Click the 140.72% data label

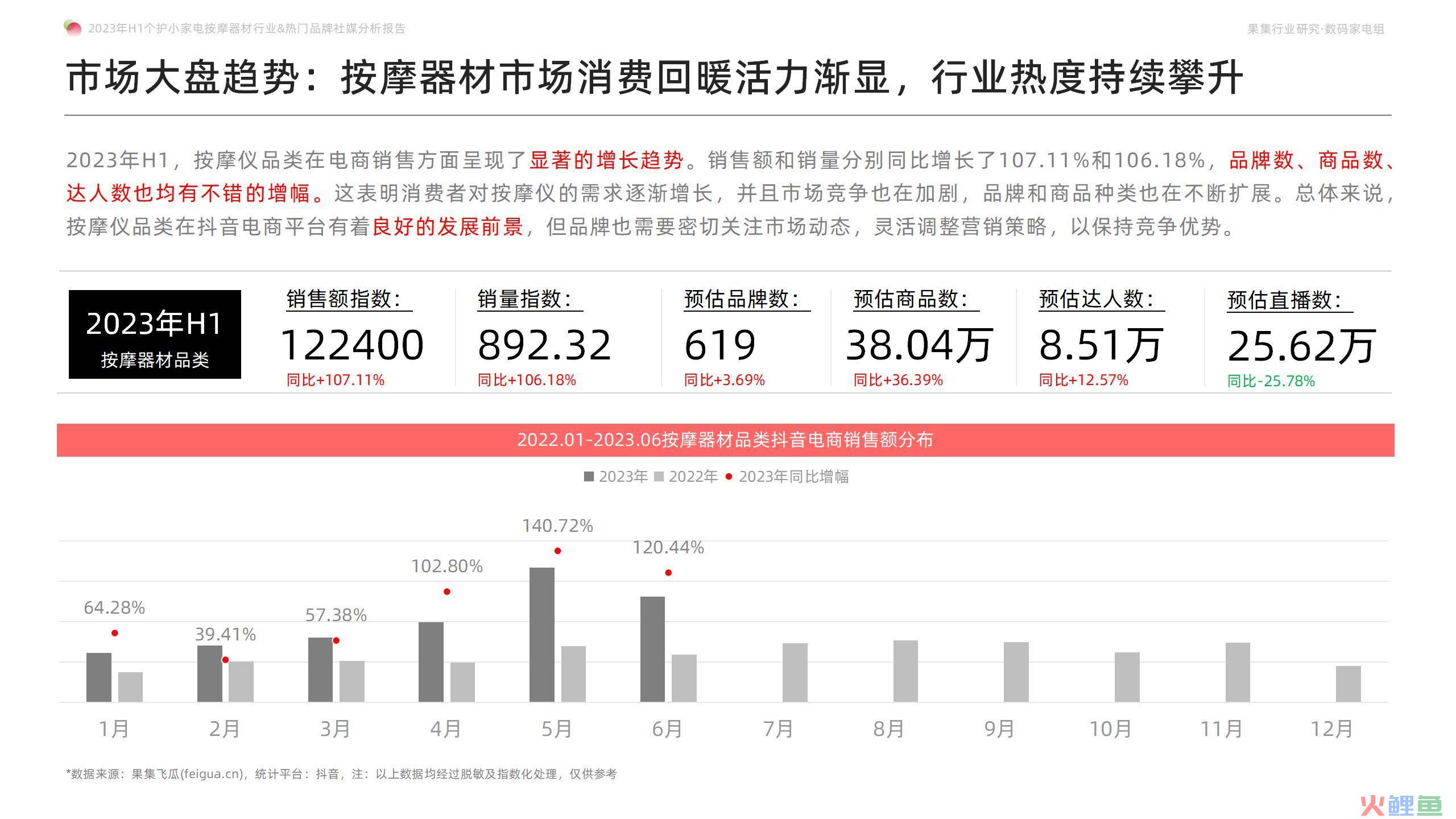click(558, 526)
